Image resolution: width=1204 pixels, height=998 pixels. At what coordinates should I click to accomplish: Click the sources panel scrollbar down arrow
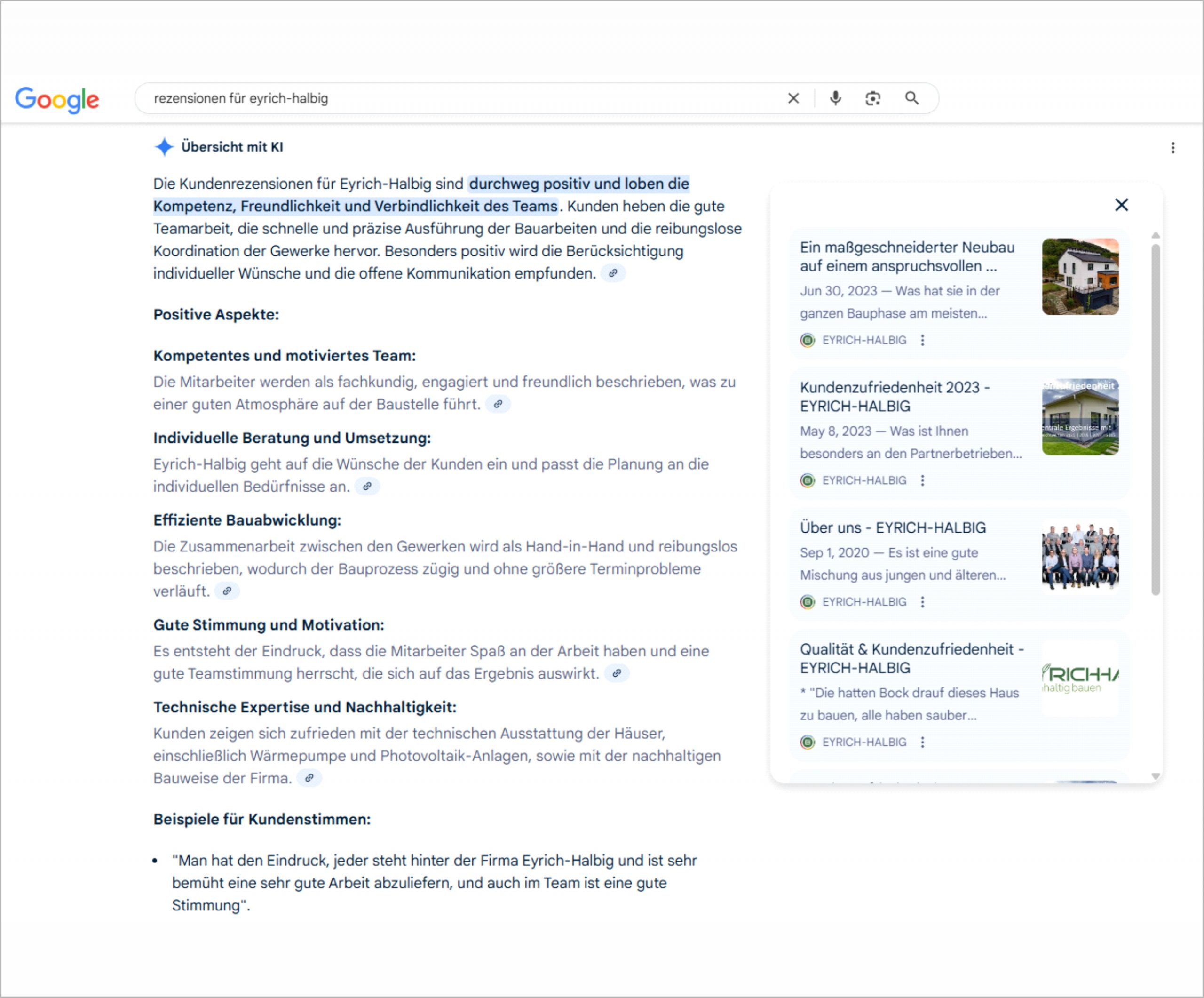tap(1156, 776)
